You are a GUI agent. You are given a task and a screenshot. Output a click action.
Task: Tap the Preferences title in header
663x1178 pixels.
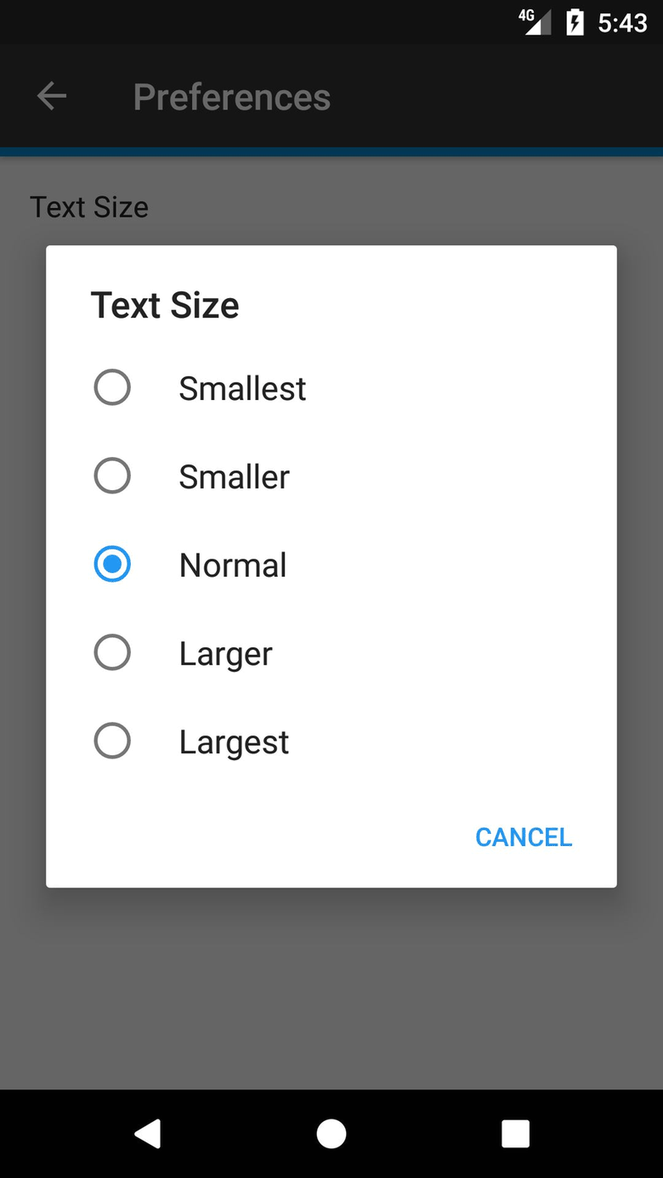coord(231,97)
